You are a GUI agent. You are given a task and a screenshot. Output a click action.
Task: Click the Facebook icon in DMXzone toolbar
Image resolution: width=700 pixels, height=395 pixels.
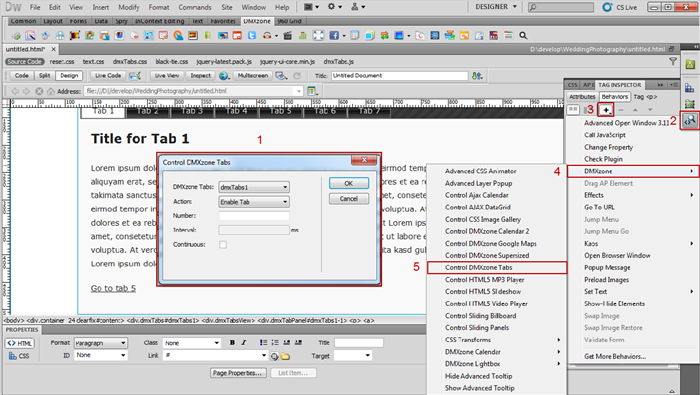pyautogui.click(x=333, y=35)
